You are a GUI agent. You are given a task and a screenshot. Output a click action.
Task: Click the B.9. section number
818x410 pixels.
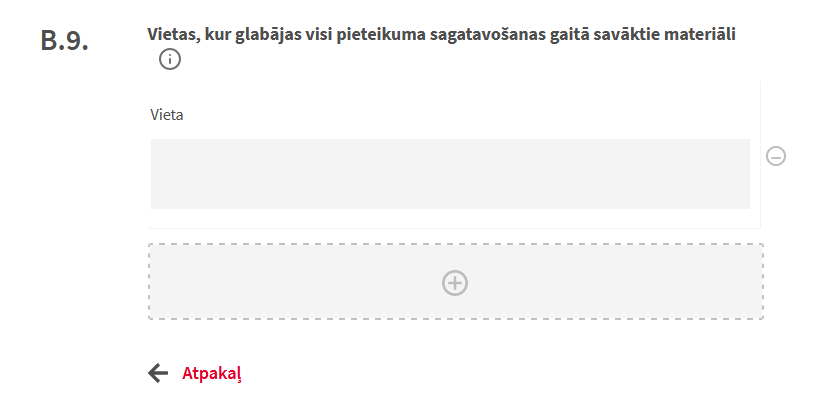coord(66,41)
